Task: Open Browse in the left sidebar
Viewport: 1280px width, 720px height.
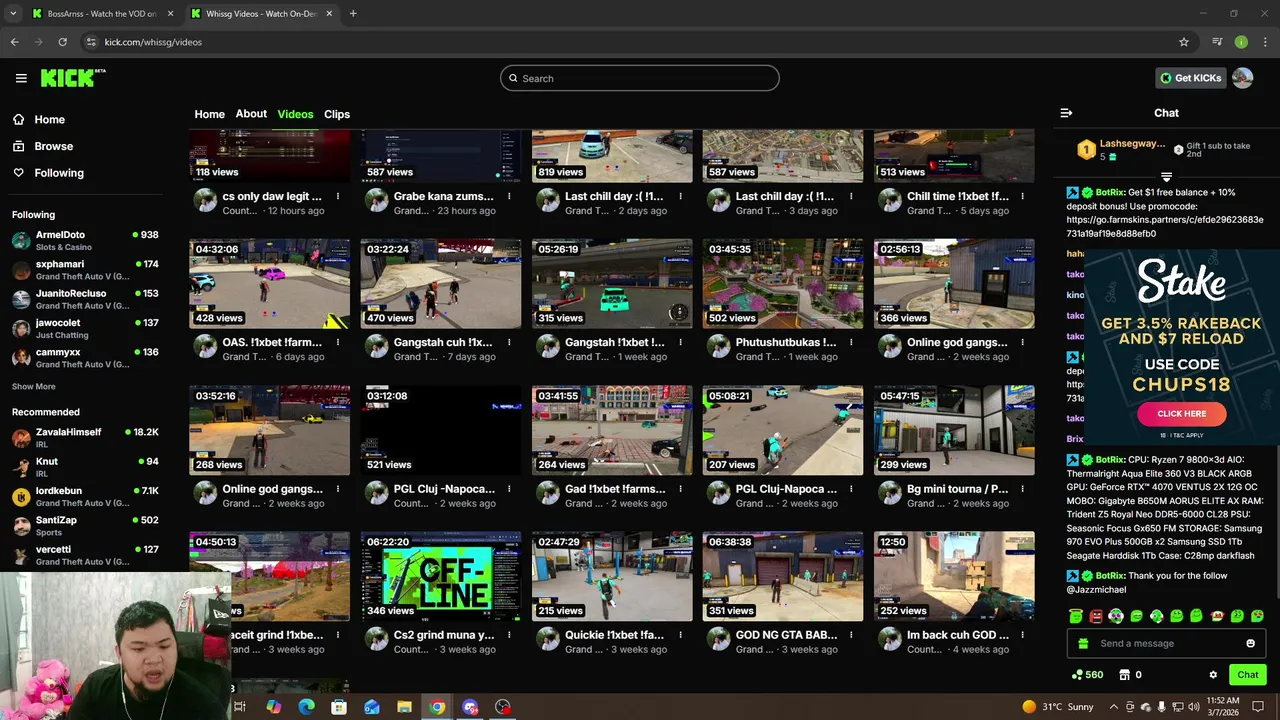Action: point(53,146)
